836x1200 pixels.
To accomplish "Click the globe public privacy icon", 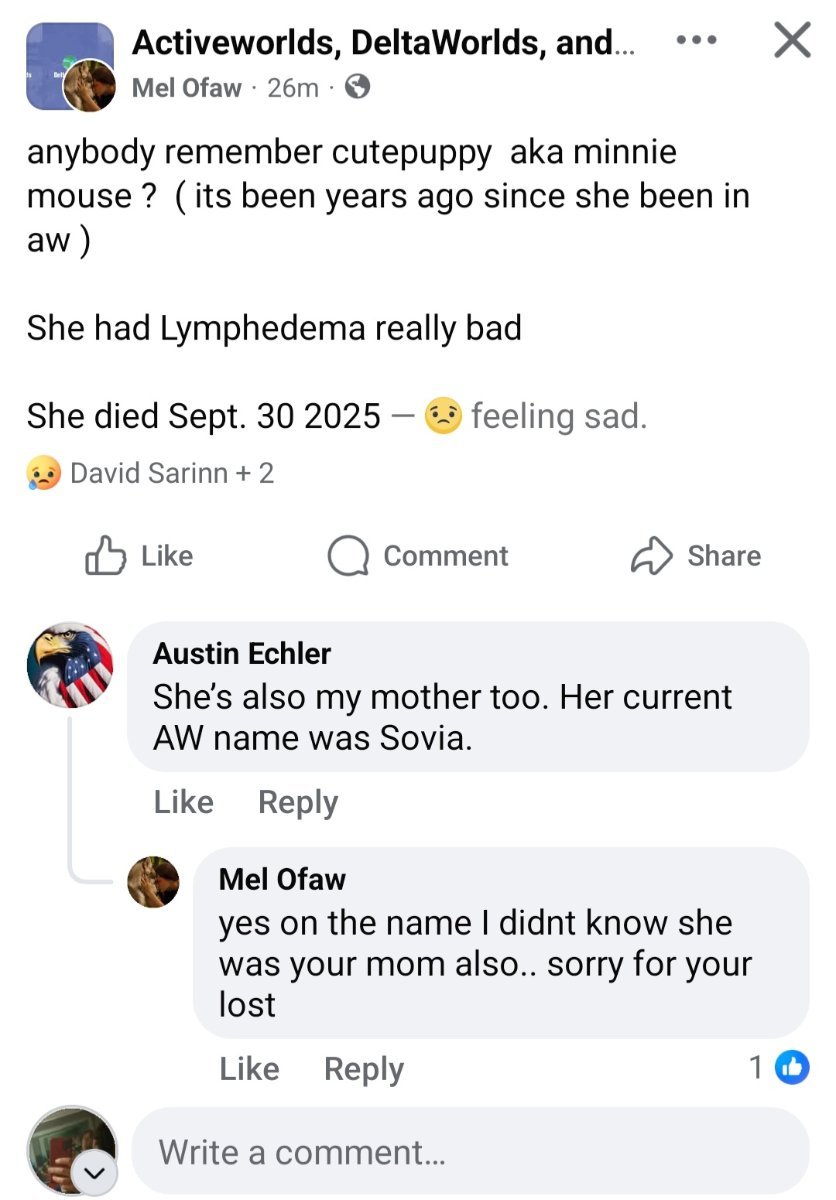I will coord(357,88).
